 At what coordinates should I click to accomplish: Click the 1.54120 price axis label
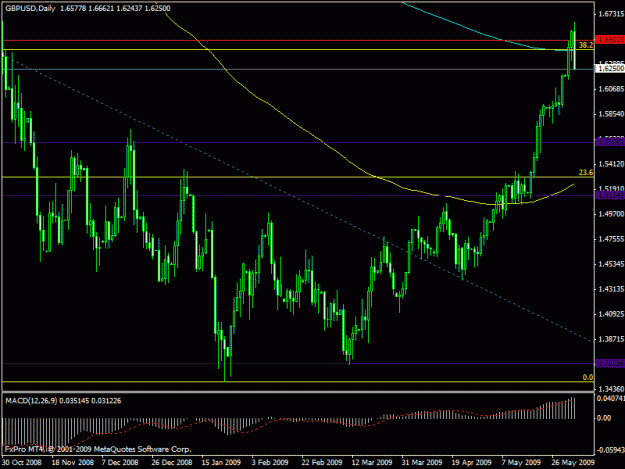pos(611,164)
